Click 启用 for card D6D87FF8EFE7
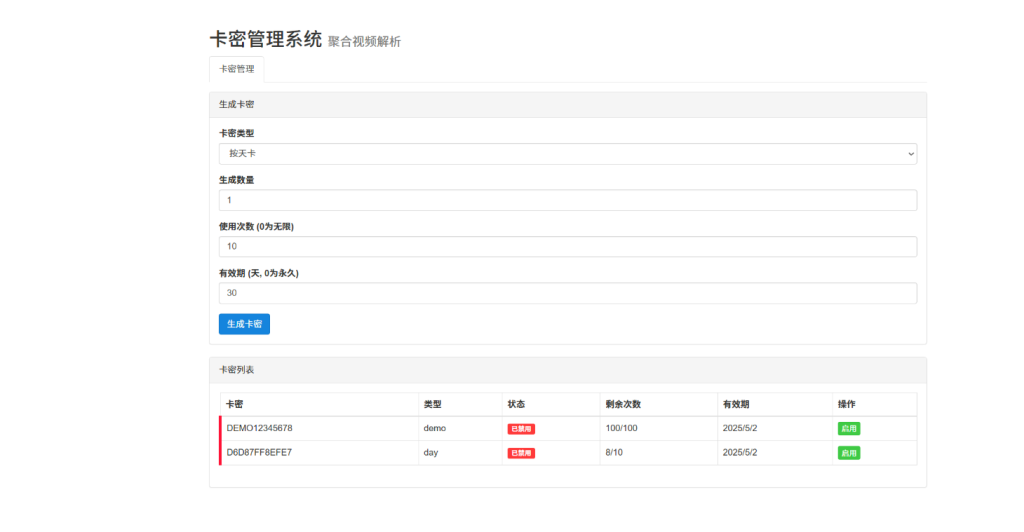Screen dimensions: 1024x532 [848, 453]
